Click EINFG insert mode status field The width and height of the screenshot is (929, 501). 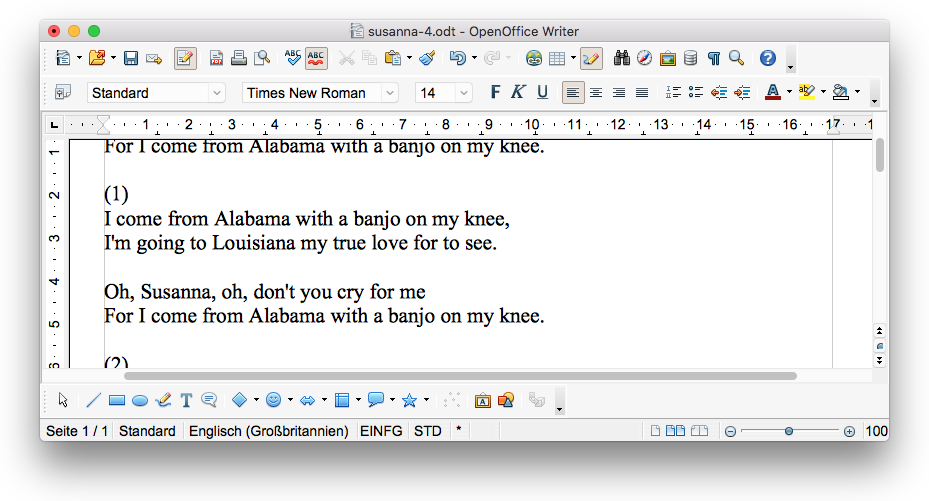click(381, 431)
